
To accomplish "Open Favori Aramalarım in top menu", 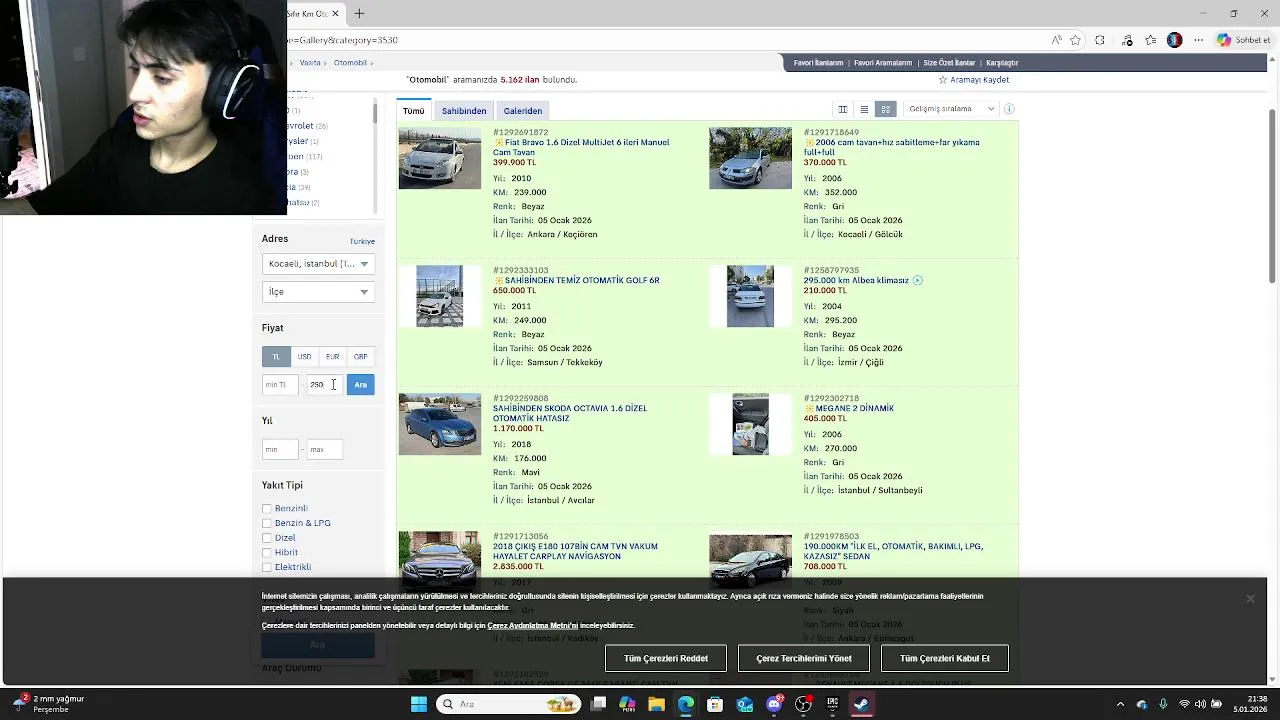I will [x=883, y=63].
